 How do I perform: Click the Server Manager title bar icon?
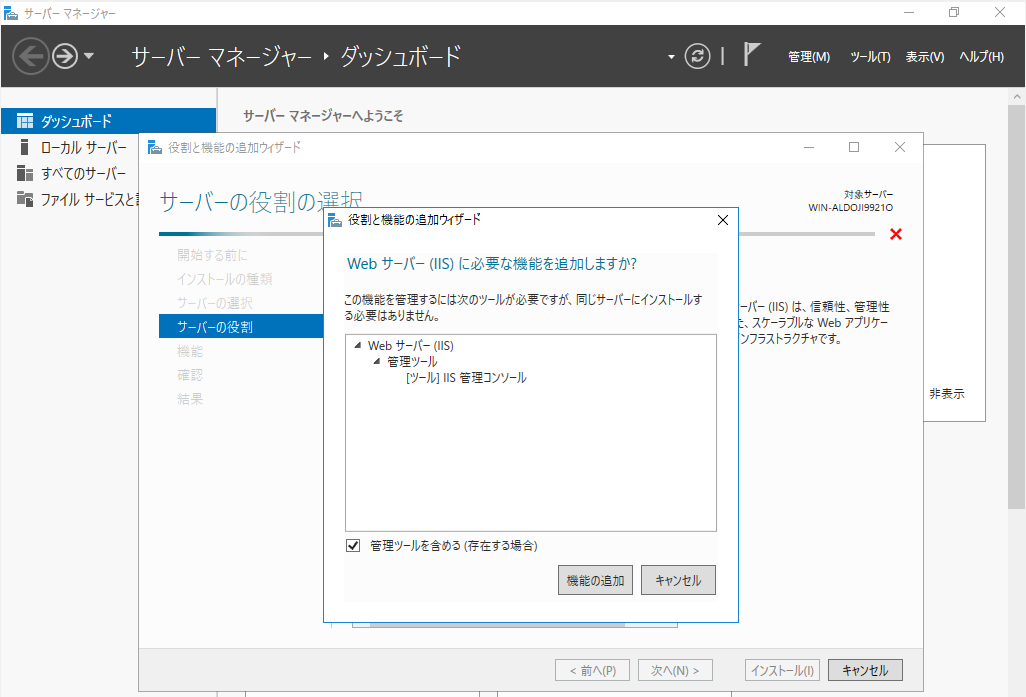click(12, 12)
